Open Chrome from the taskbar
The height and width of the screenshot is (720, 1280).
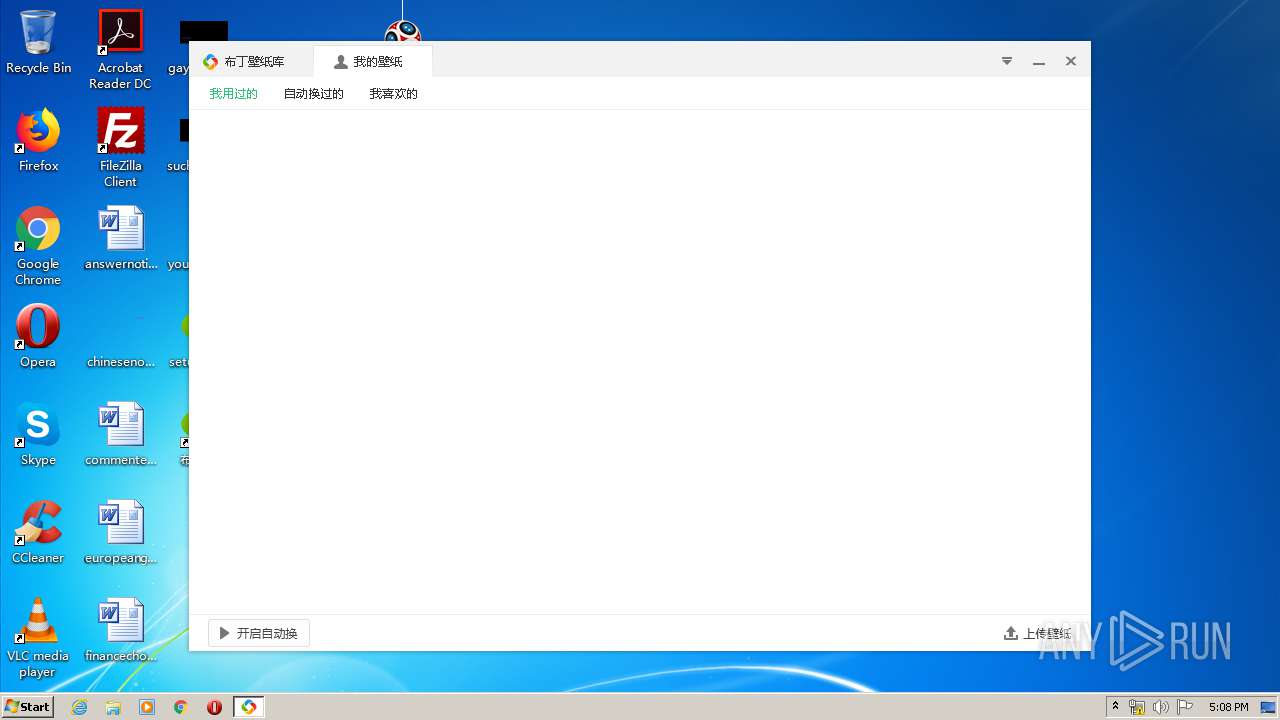coord(181,707)
